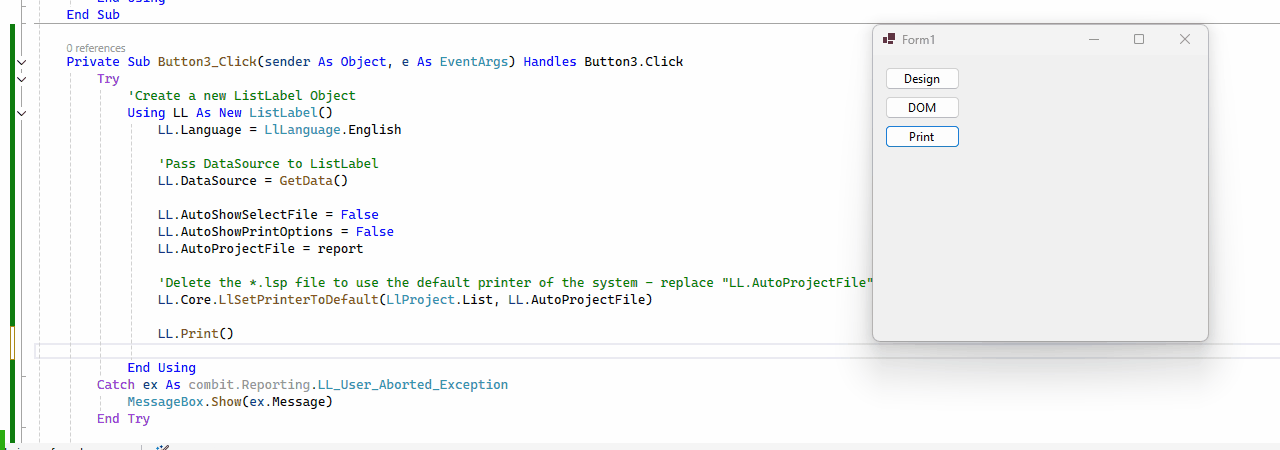Click the DOM button in Form1

[922, 107]
